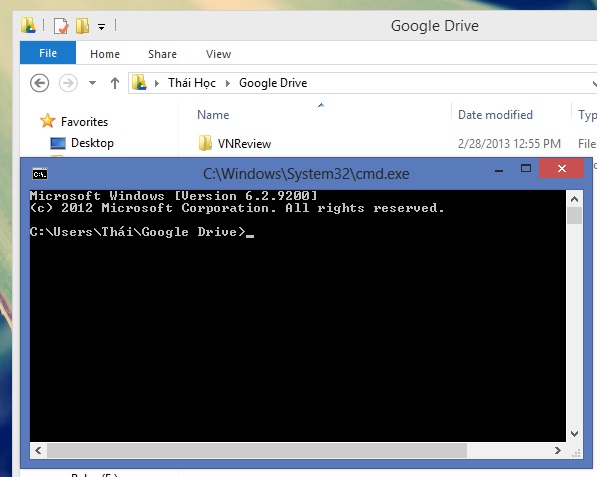Open the File ribbon tab

(48, 53)
